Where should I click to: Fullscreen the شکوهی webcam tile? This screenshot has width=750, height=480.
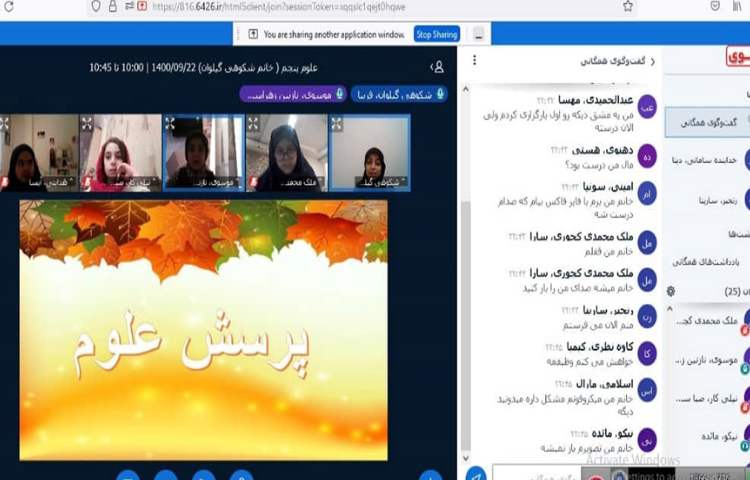pos(337,124)
